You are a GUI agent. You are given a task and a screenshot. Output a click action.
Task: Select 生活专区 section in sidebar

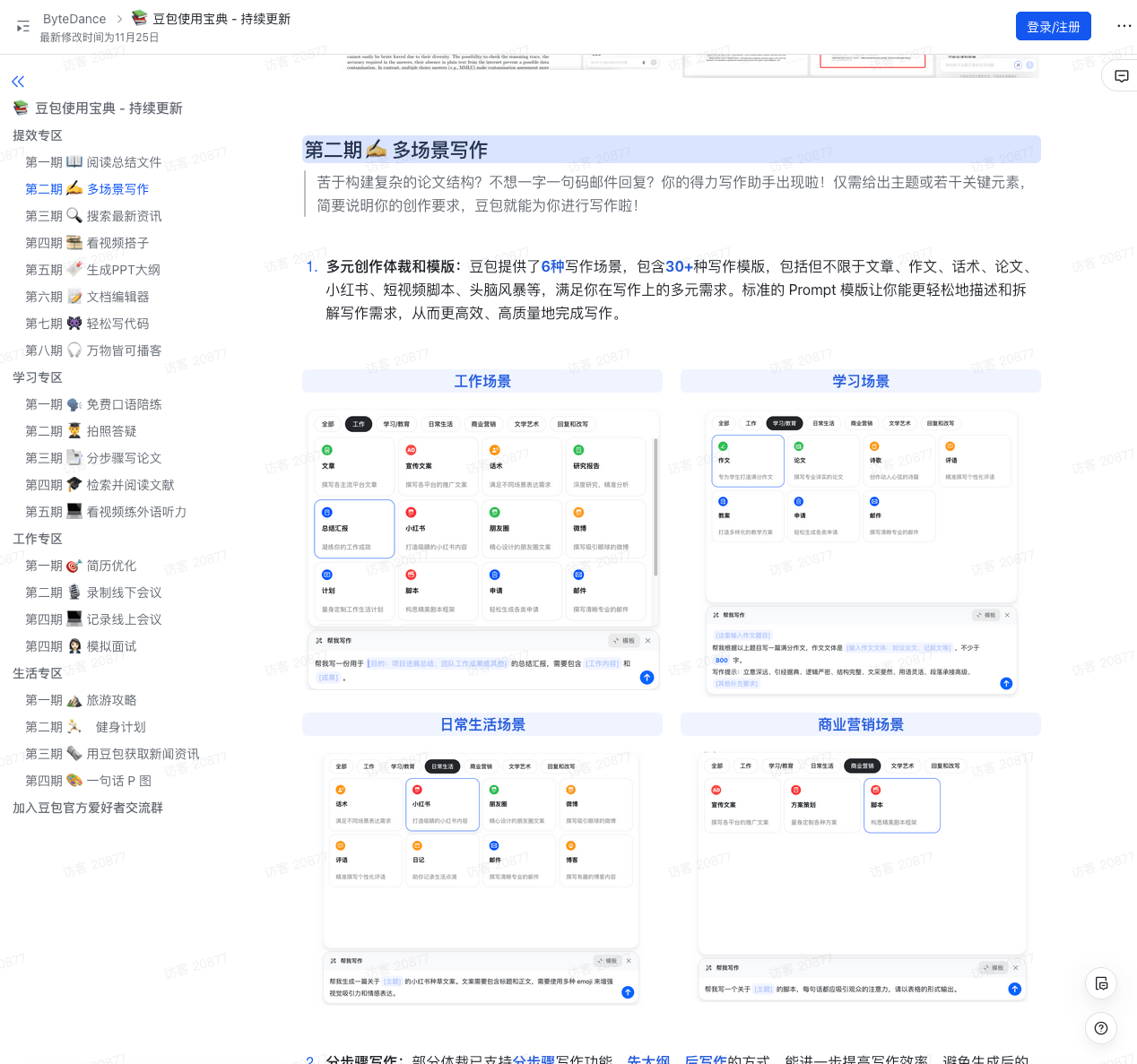click(x=38, y=673)
